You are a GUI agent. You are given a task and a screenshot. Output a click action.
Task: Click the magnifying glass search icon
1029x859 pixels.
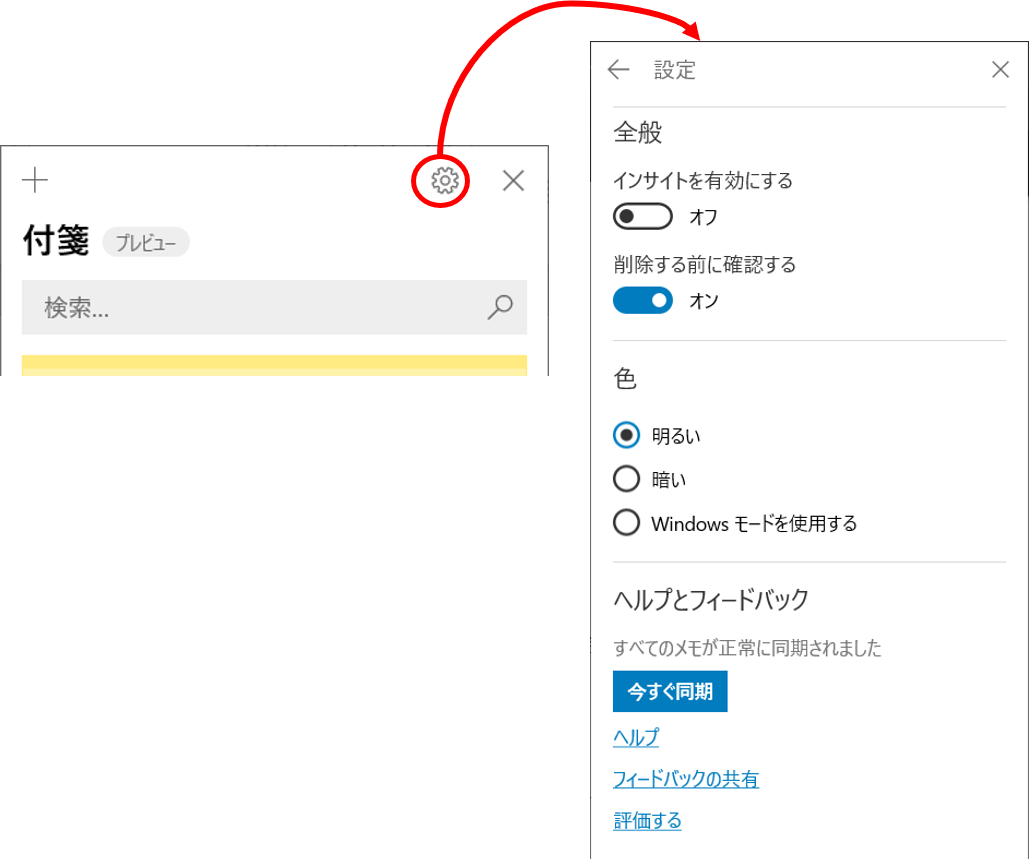500,306
